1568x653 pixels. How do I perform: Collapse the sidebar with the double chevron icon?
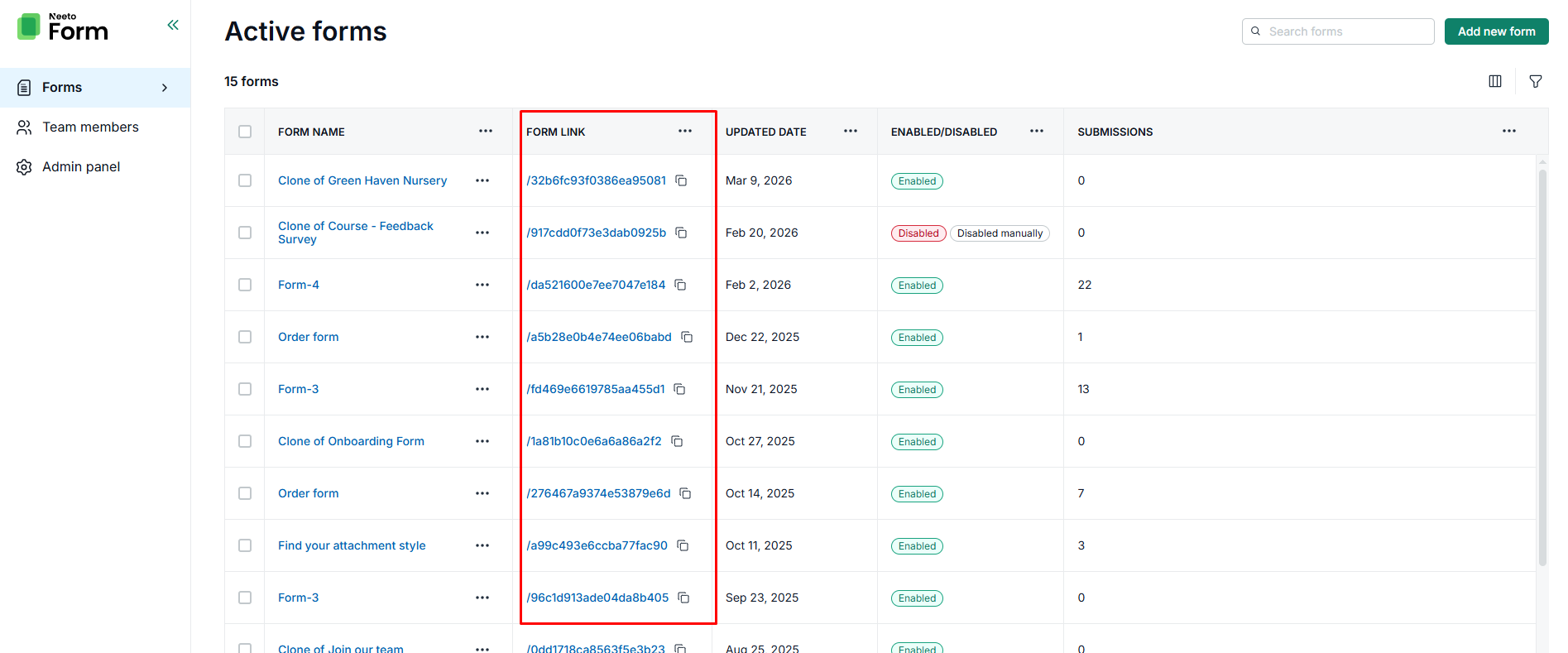coord(173,25)
